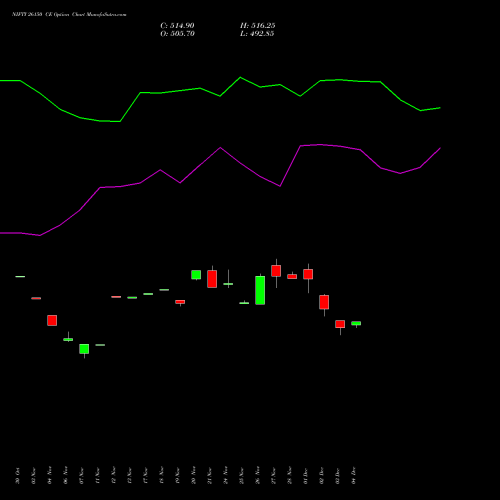Select the 11 Nov date label
The image size is (500, 500).
tap(98, 476)
